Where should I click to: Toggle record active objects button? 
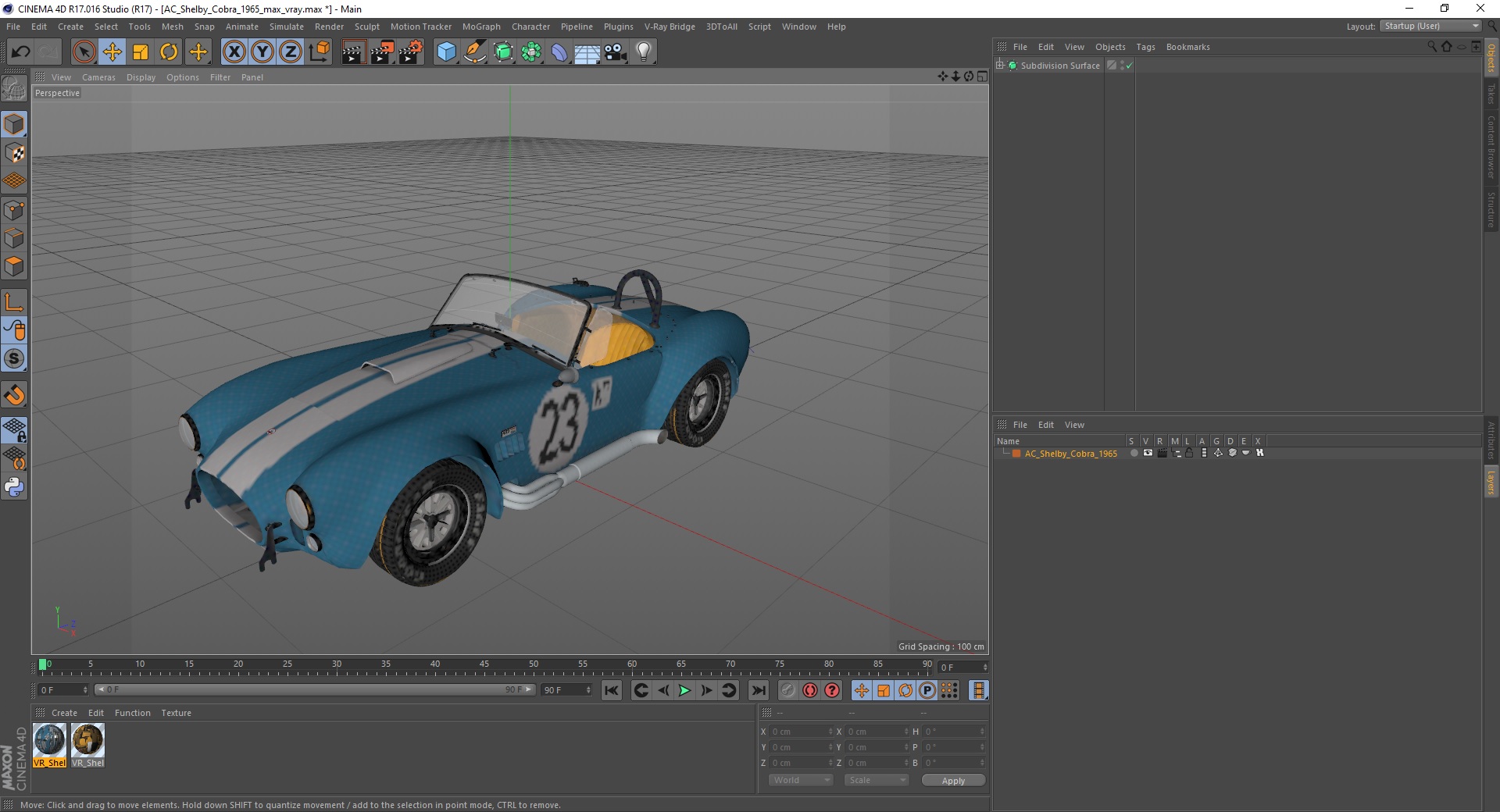(787, 690)
